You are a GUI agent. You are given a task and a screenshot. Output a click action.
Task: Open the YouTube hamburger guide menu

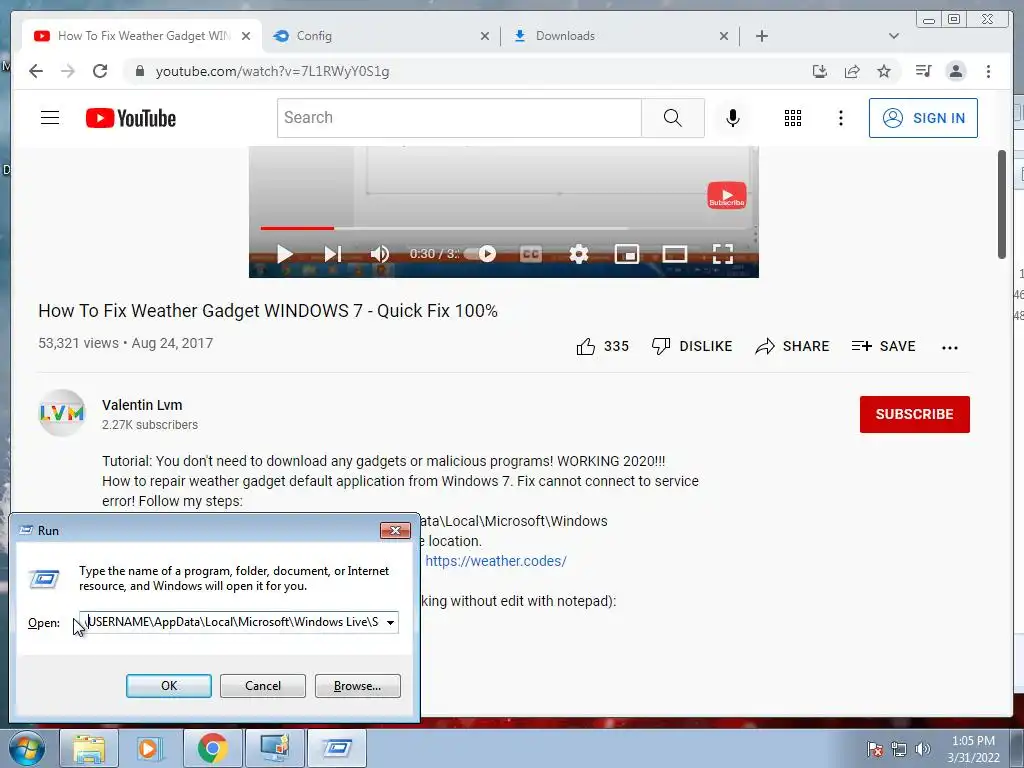click(x=50, y=118)
